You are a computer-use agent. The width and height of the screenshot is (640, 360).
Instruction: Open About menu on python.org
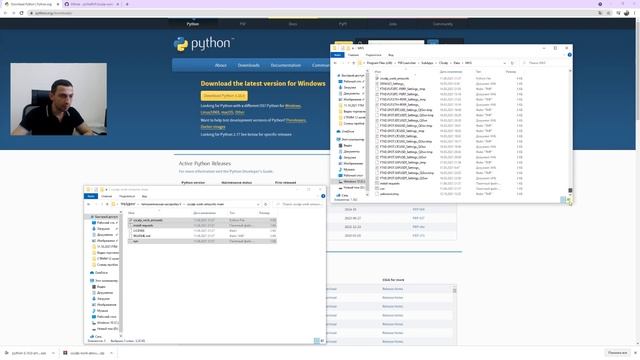point(220,65)
